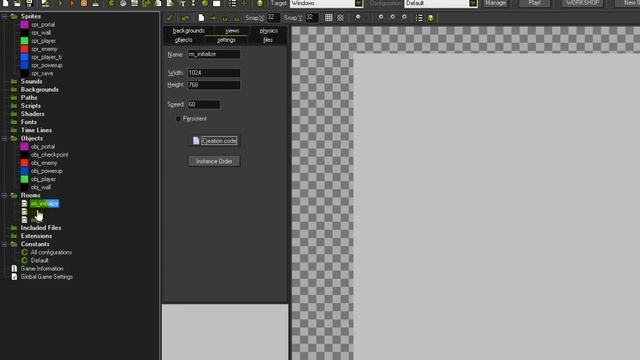The width and height of the screenshot is (640, 360).
Task: Click the Snap X value field
Action: pyautogui.click(x=273, y=18)
